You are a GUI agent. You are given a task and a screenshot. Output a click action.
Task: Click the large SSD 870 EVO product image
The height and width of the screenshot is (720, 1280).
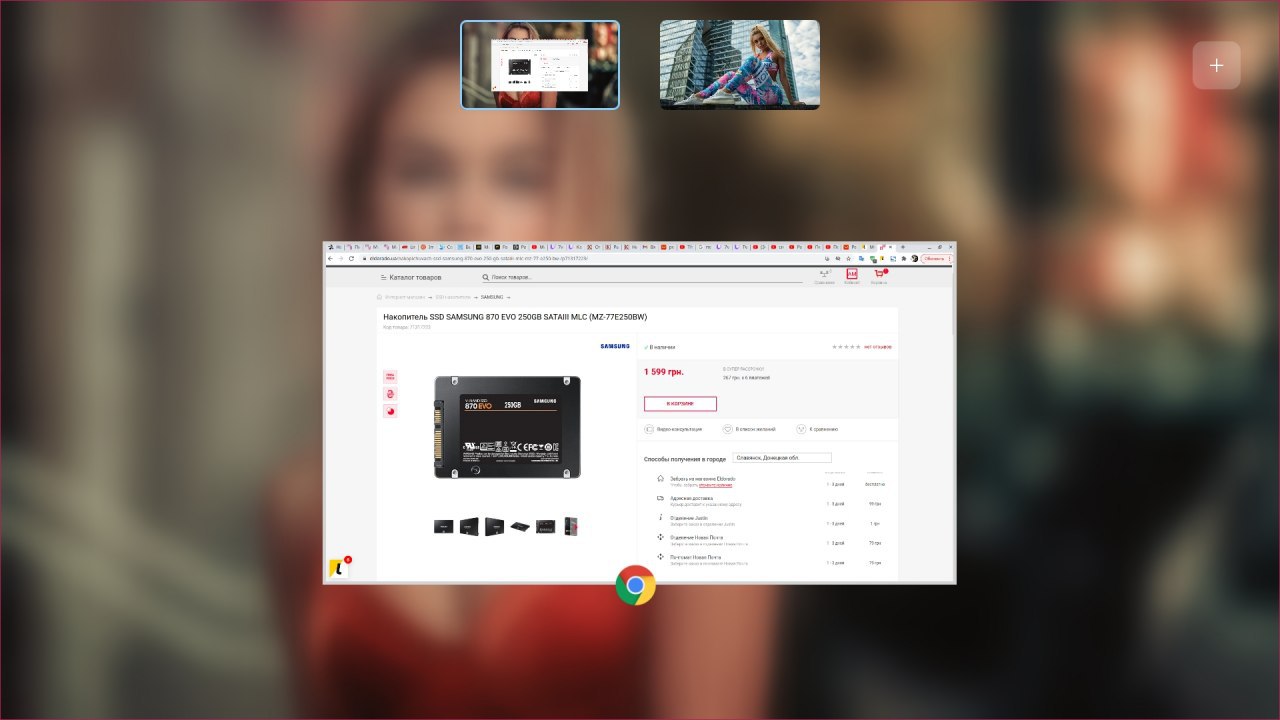507,427
